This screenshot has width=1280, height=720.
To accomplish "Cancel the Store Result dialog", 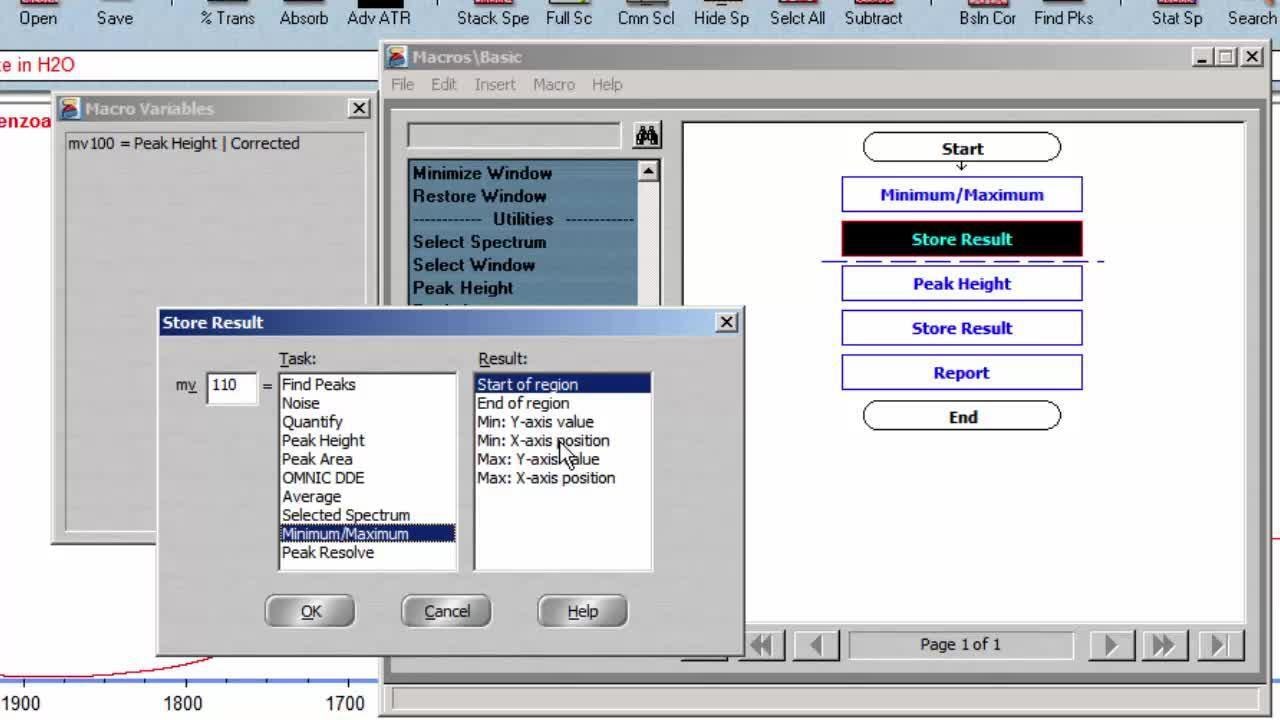I will 446,611.
